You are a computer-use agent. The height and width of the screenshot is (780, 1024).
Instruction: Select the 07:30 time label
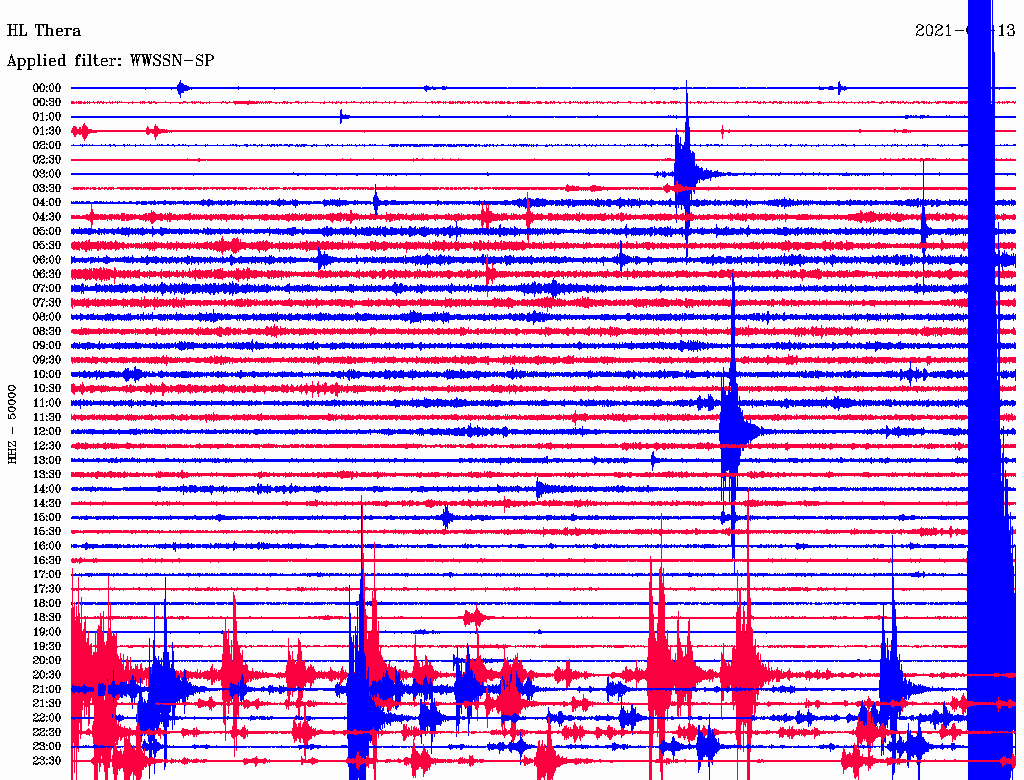coord(47,303)
